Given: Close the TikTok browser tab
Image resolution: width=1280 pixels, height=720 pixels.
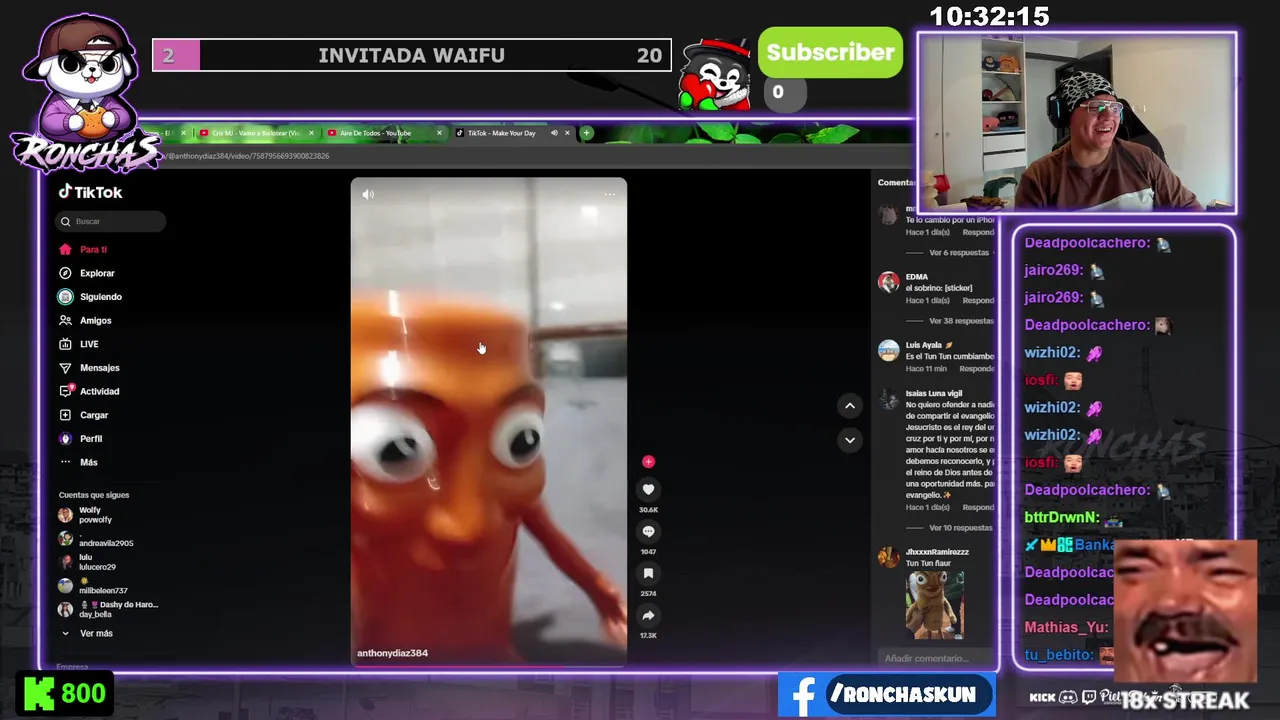Looking at the screenshot, I should point(567,133).
